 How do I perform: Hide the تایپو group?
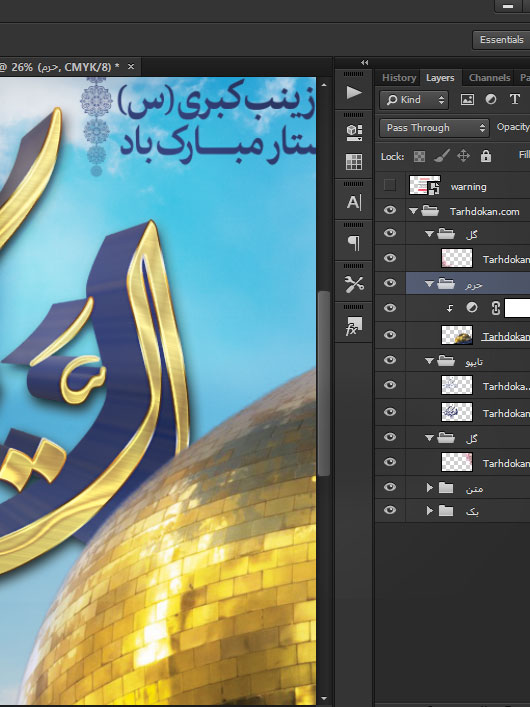tap(390, 360)
